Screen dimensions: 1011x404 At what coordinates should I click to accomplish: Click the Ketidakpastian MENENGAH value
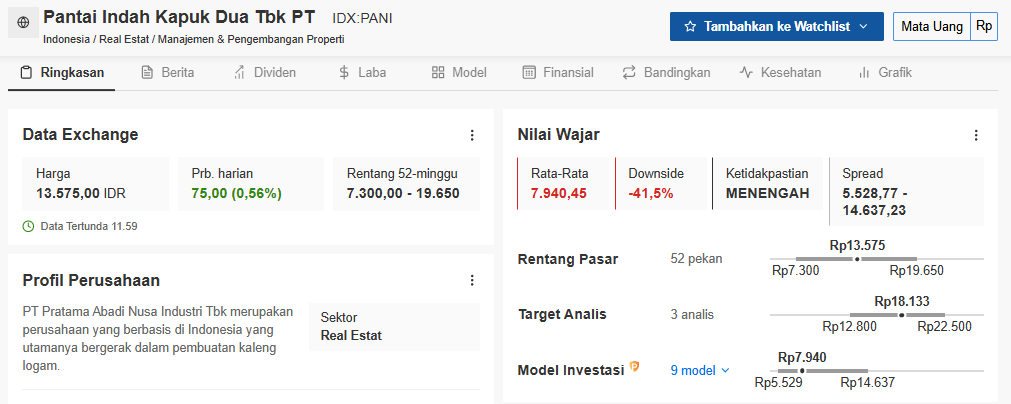(x=767, y=193)
